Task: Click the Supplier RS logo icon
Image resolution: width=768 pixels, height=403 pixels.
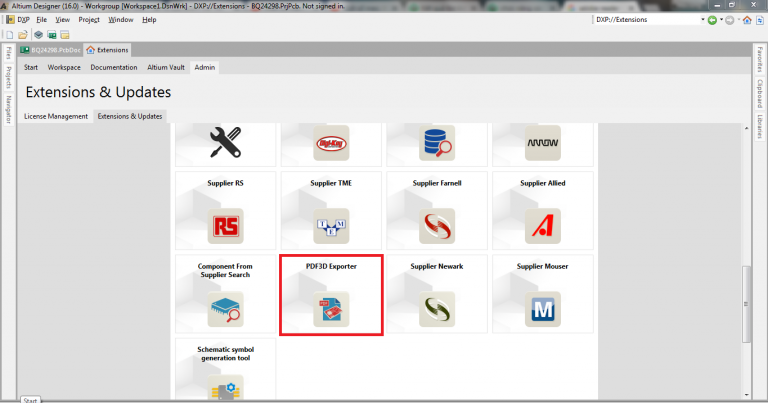Action: tap(225, 226)
